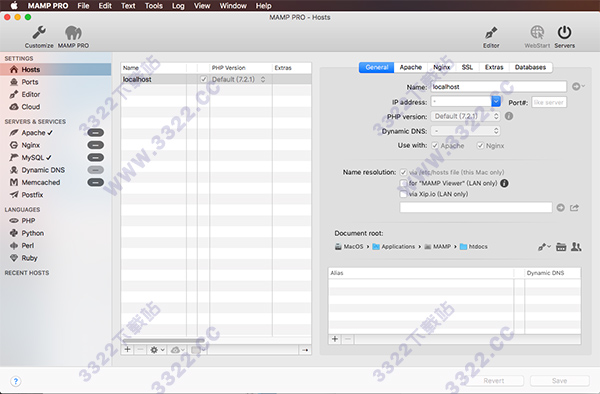600x394 pixels.
Task: Switch to the Extras tab
Action: click(494, 67)
